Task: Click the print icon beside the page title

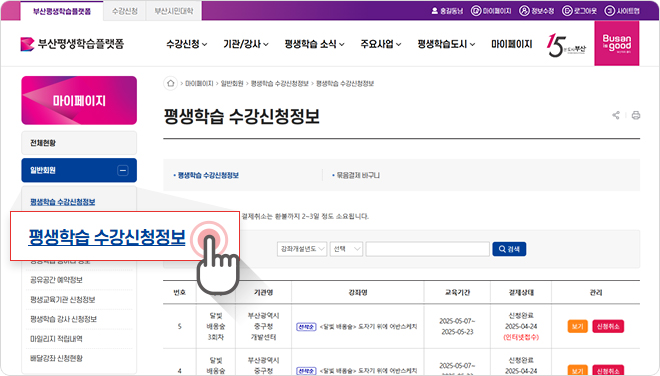Action: tap(636, 115)
